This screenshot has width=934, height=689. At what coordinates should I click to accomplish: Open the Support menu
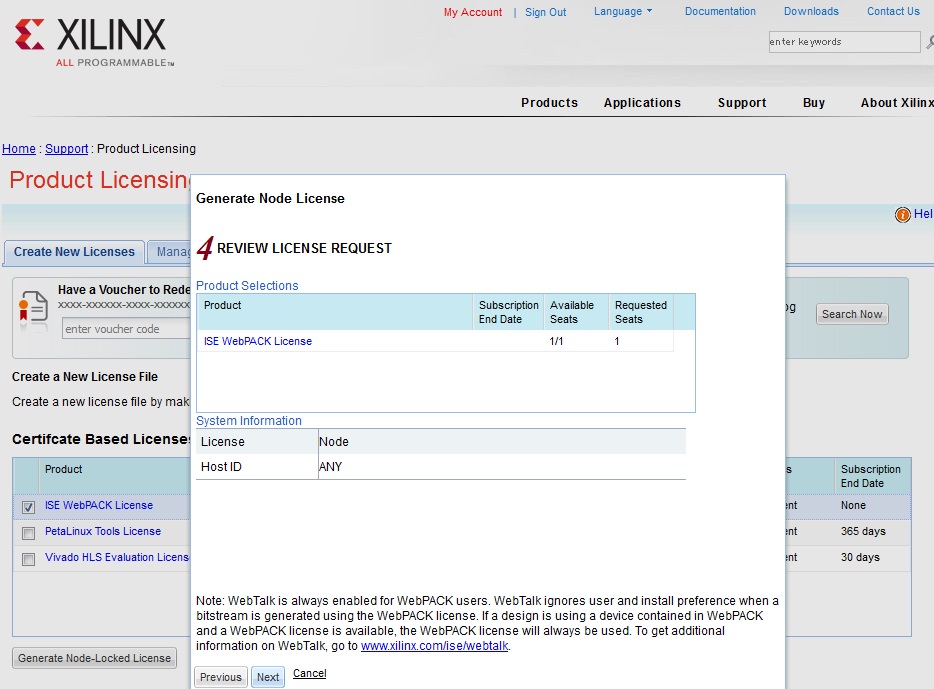click(x=742, y=102)
